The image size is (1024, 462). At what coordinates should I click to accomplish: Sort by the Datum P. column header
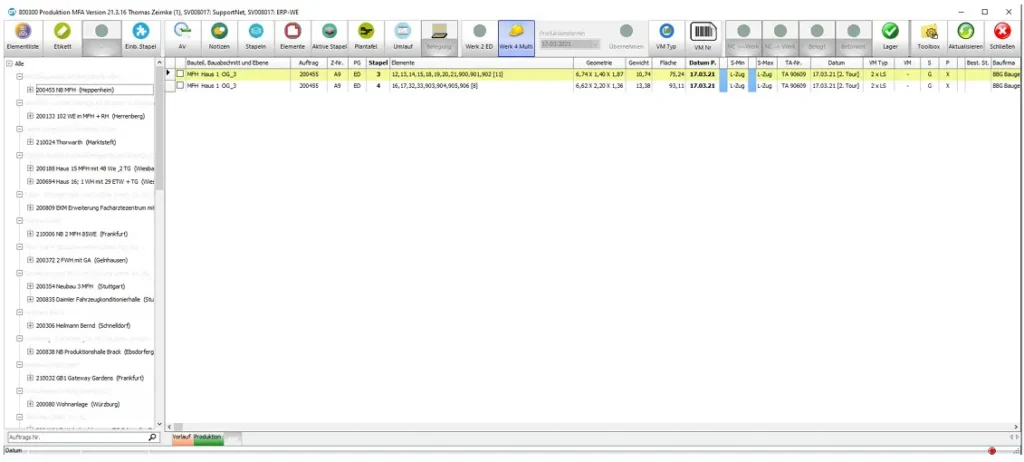point(701,62)
